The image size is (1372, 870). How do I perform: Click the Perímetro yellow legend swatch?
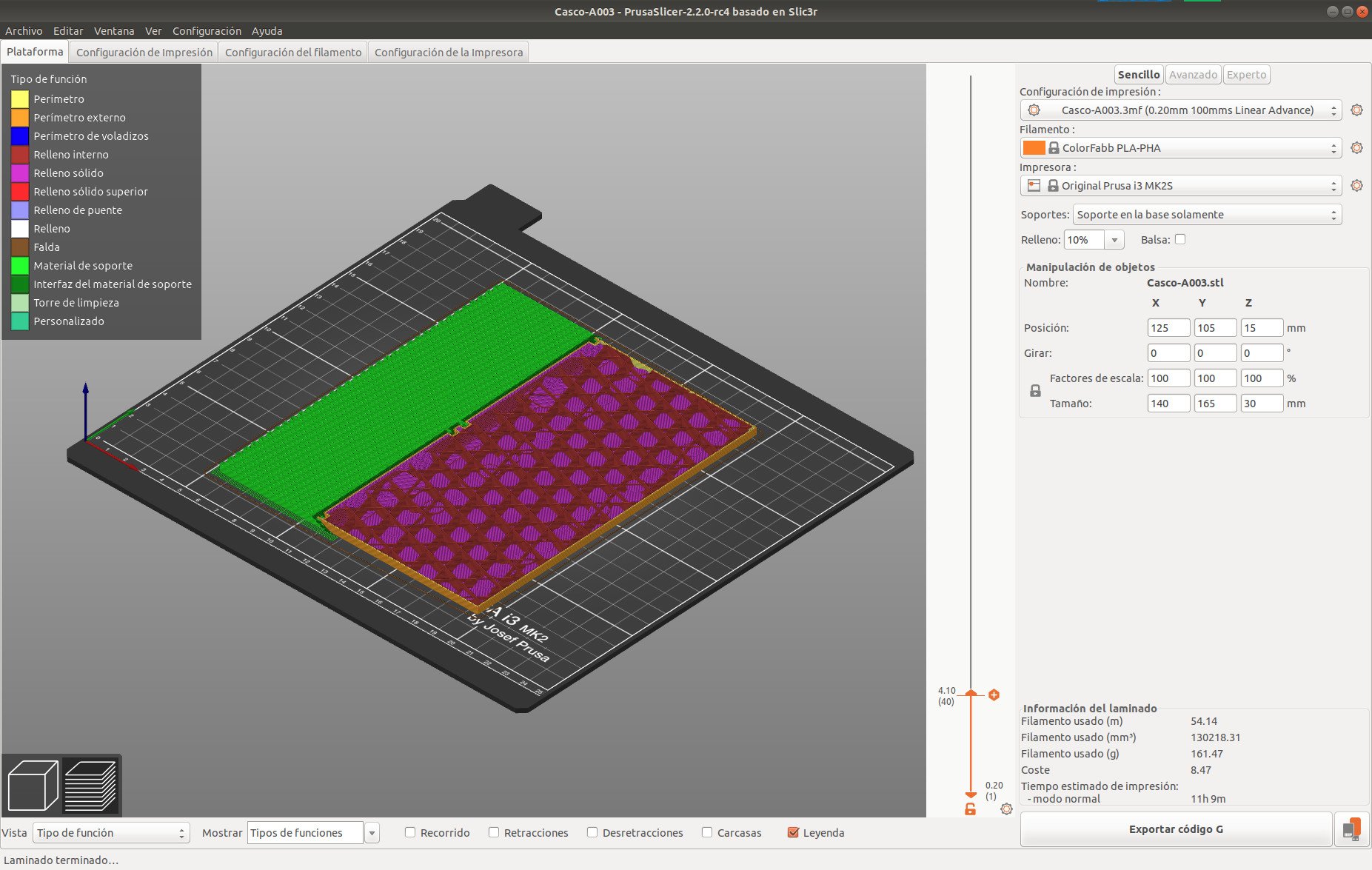20,98
